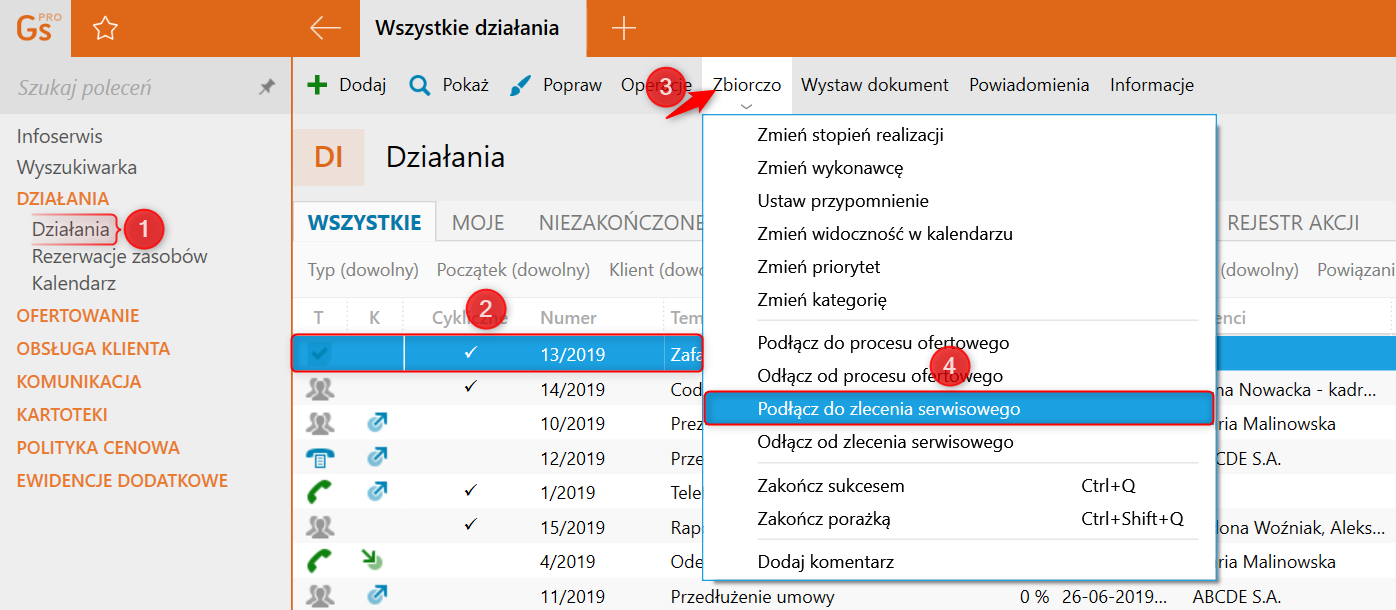Screen dimensions: 1396x610
Task: Click the Pokaż magnifier icon
Action: (x=420, y=85)
